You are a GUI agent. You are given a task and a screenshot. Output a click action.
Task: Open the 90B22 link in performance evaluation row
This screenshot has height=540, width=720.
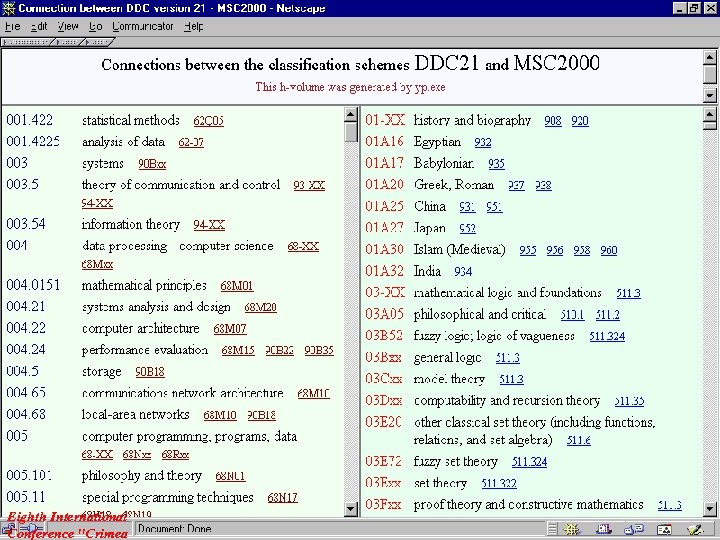280,350
